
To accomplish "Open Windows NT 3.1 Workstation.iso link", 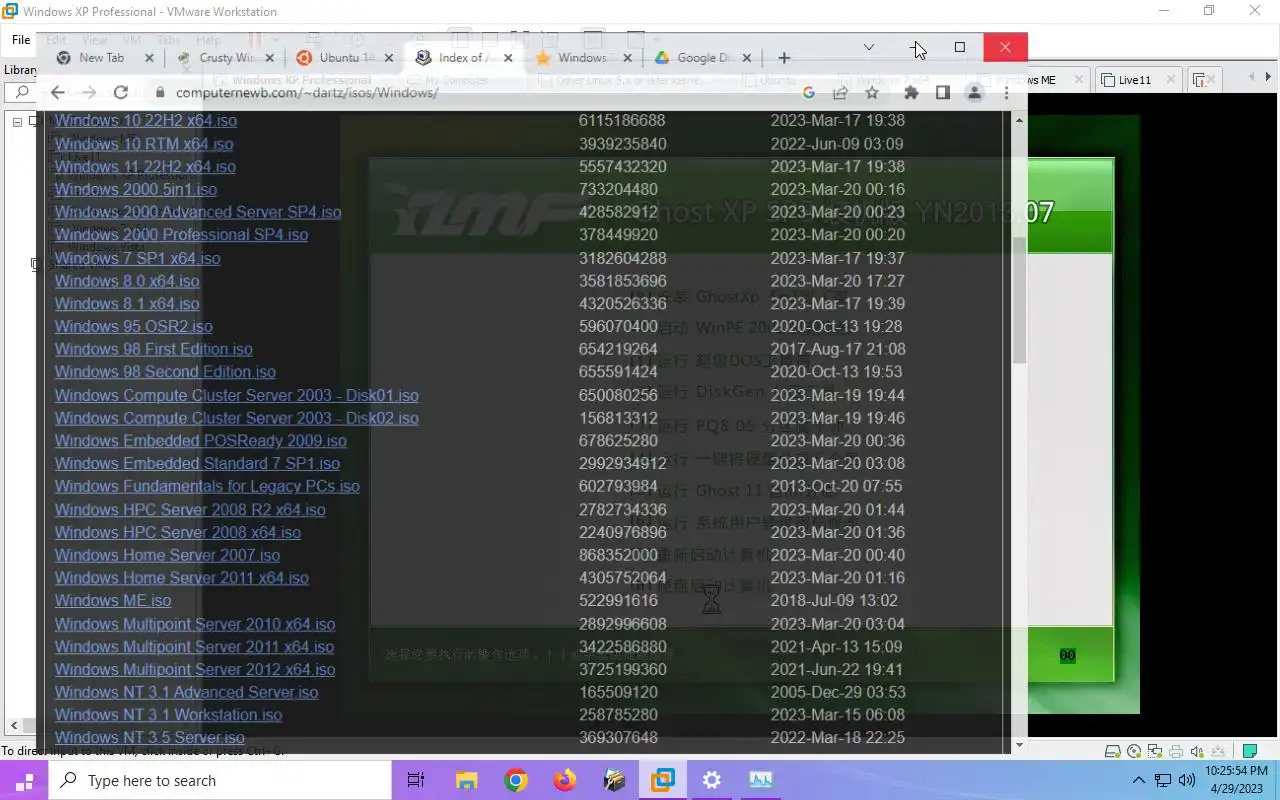I will click(168, 715).
